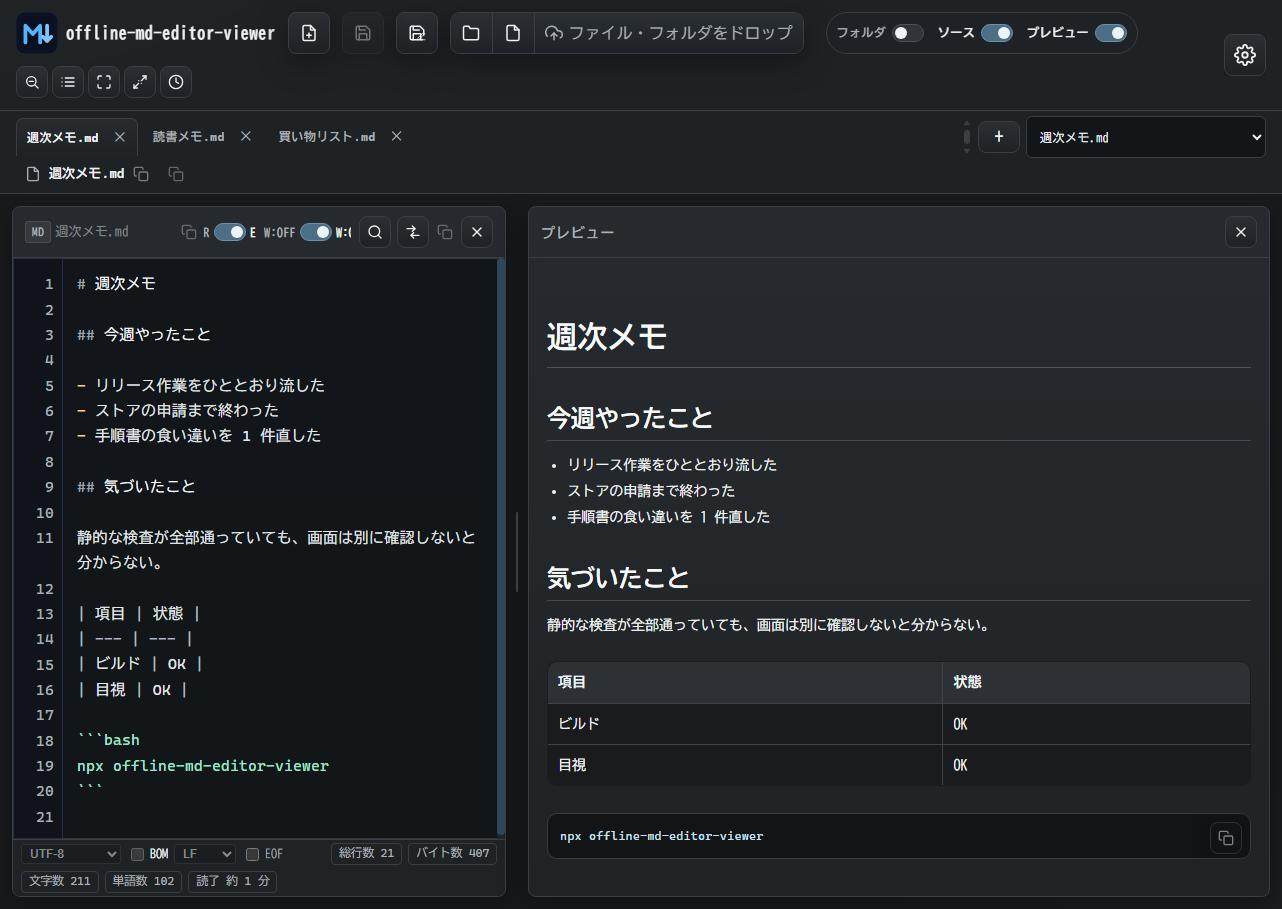Toggle the フォルダ switch
1282x909 pixels.
point(908,33)
